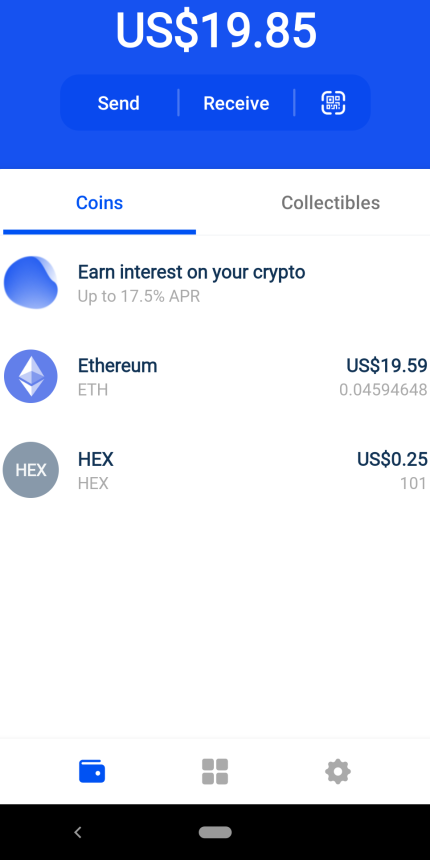The image size is (430, 860).
Task: Open the wallet tab in bottom bar
Action: pyautogui.click(x=92, y=771)
